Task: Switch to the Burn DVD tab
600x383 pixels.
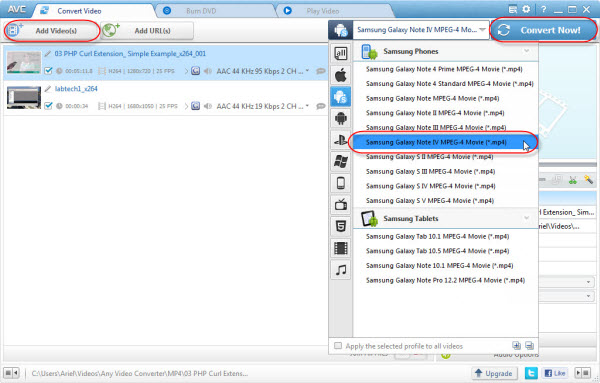Action: tap(201, 11)
